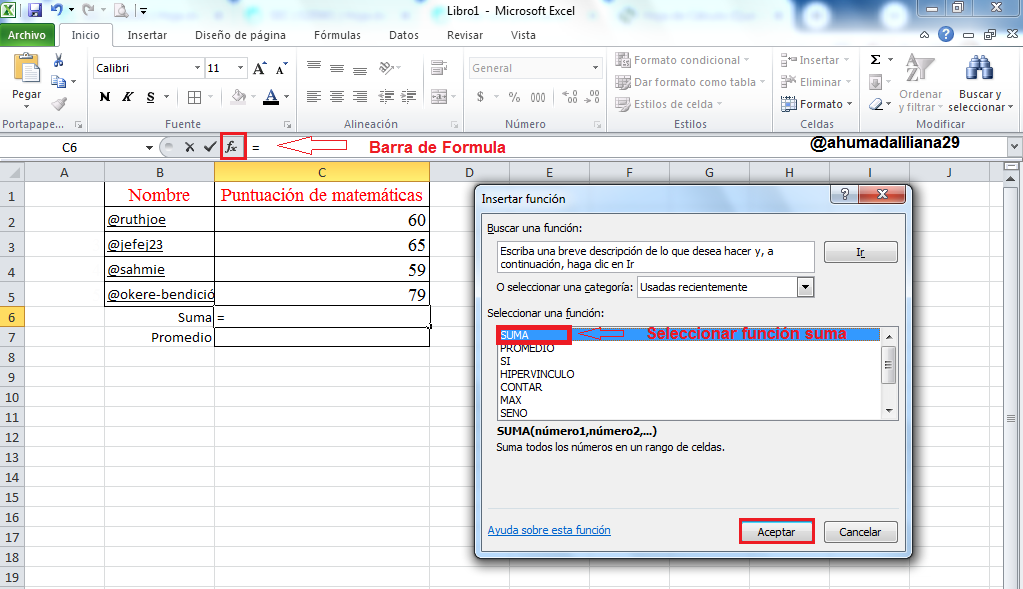Click the thousands separator 000 icon
Image resolution: width=1023 pixels, height=589 pixels.
tap(538, 97)
